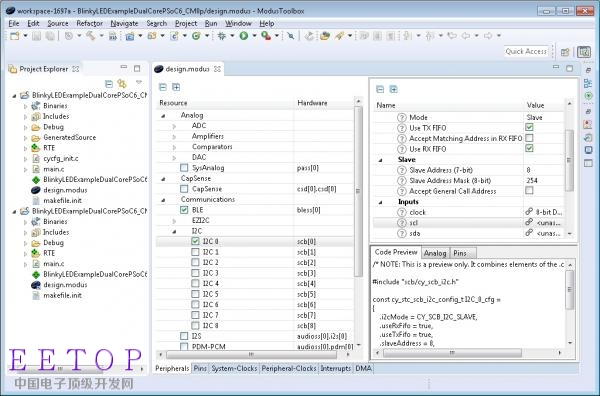Click the Quick Access search field
The height and width of the screenshot is (396, 600).
[526, 51]
